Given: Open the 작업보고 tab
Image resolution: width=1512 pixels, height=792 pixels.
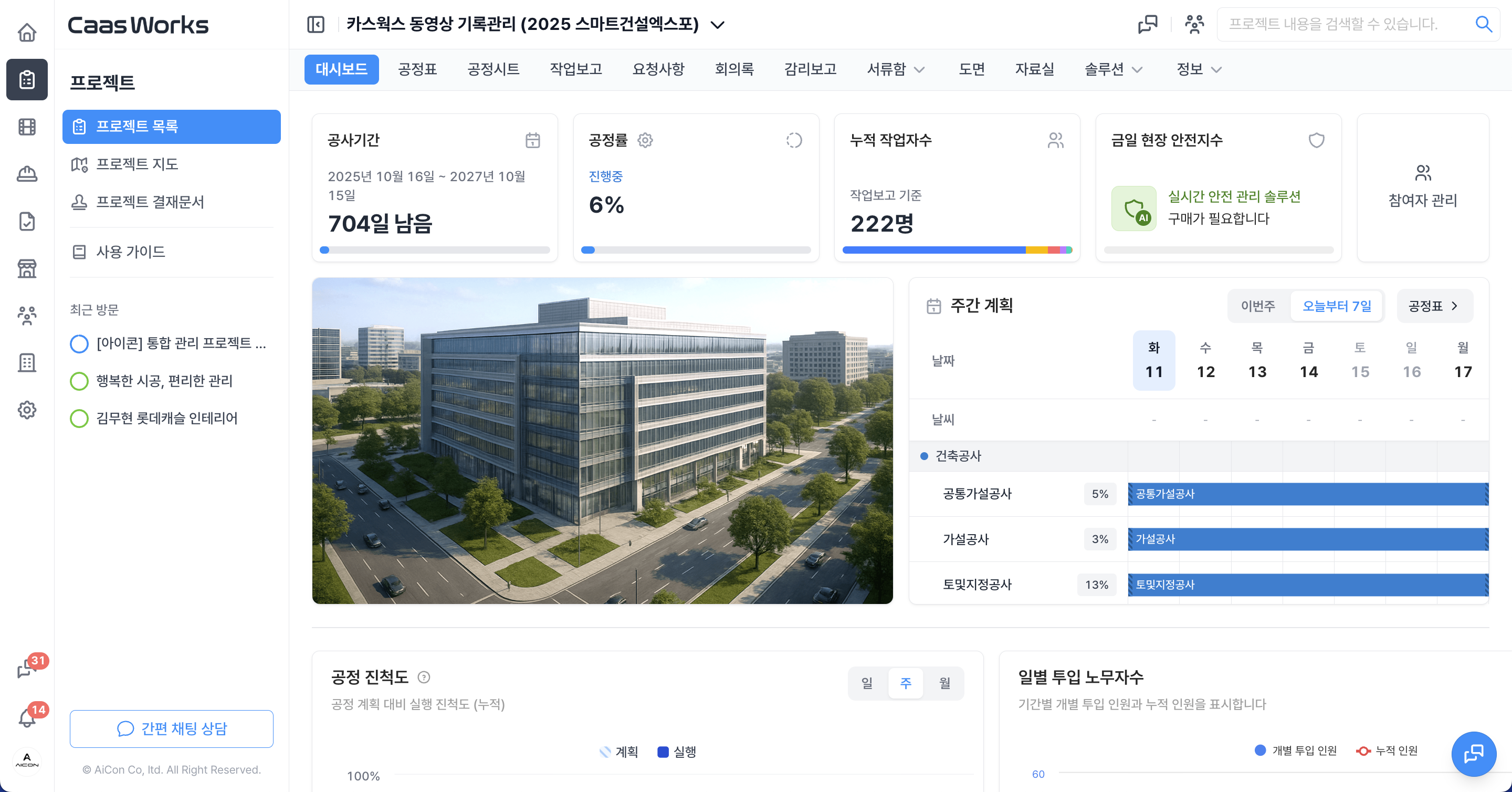Looking at the screenshot, I should point(576,69).
